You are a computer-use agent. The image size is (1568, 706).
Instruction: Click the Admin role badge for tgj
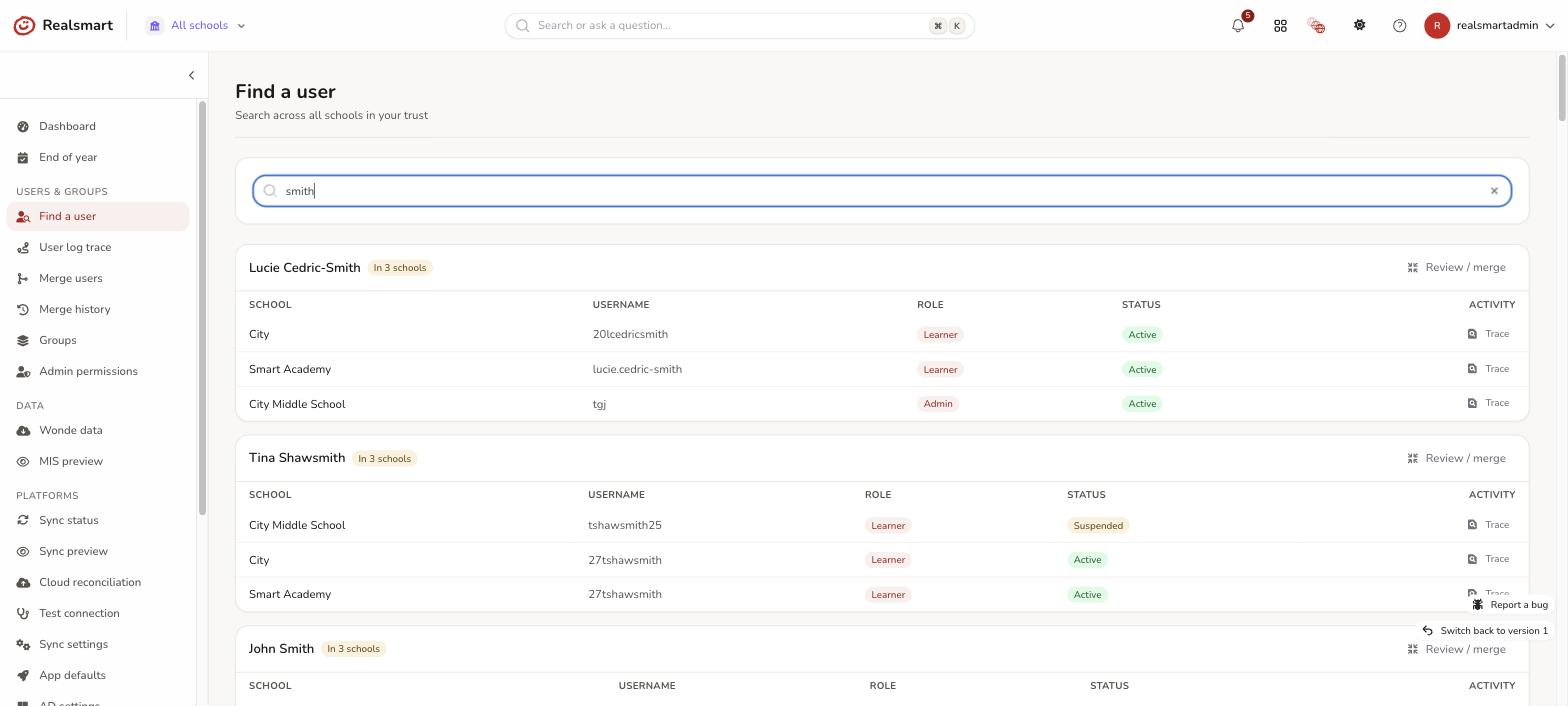938,404
